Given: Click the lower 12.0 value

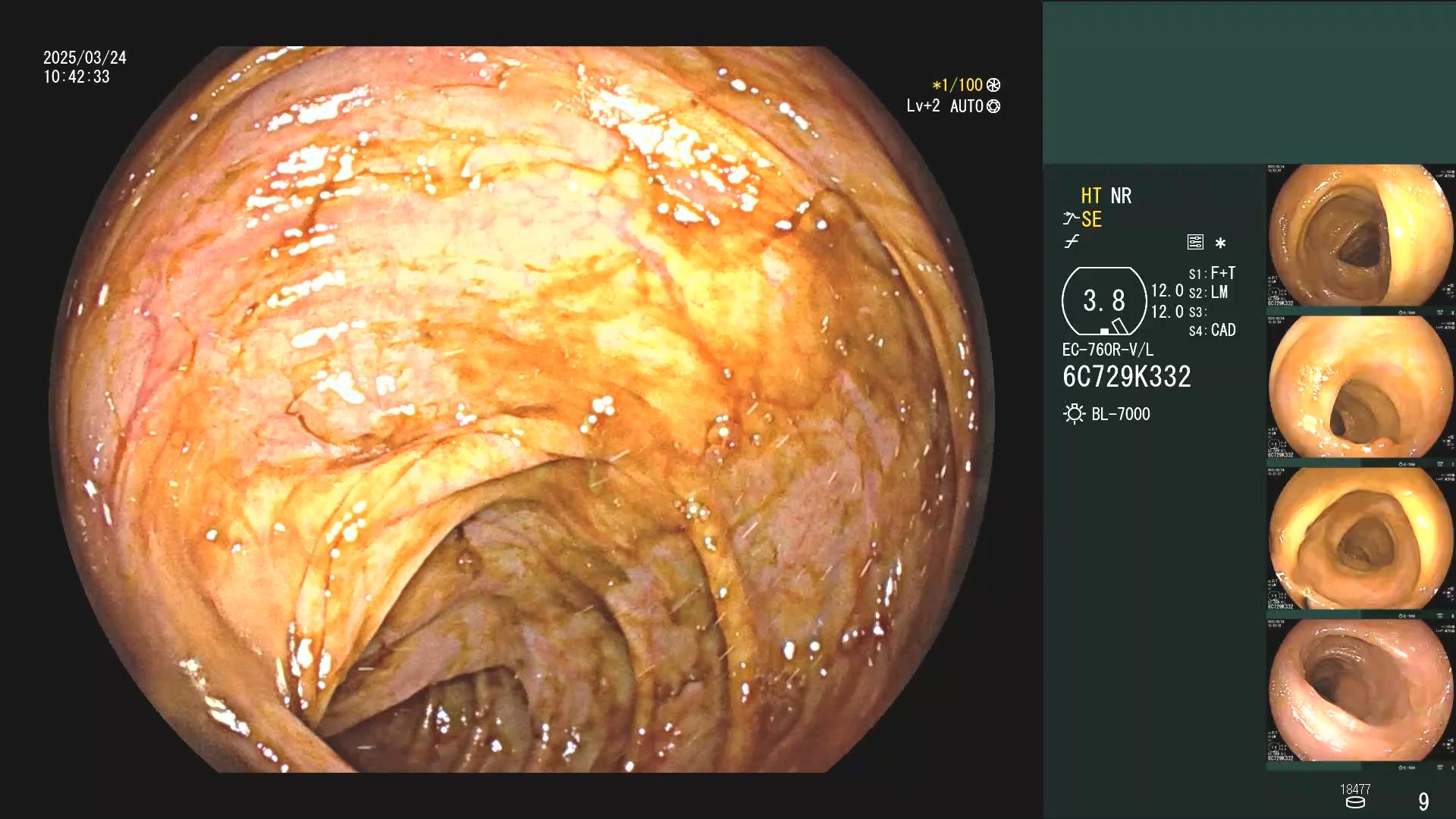Looking at the screenshot, I should point(1167,312).
